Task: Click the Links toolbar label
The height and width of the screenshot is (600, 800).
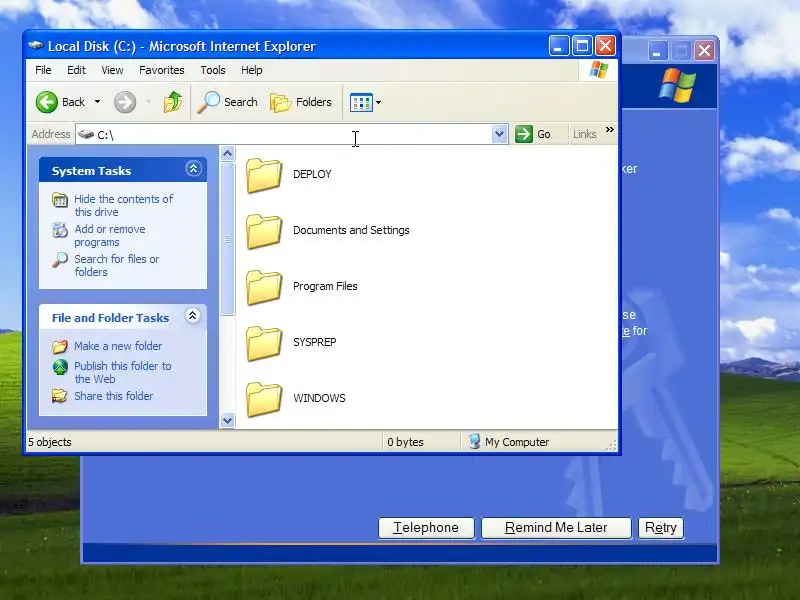Action: click(584, 134)
